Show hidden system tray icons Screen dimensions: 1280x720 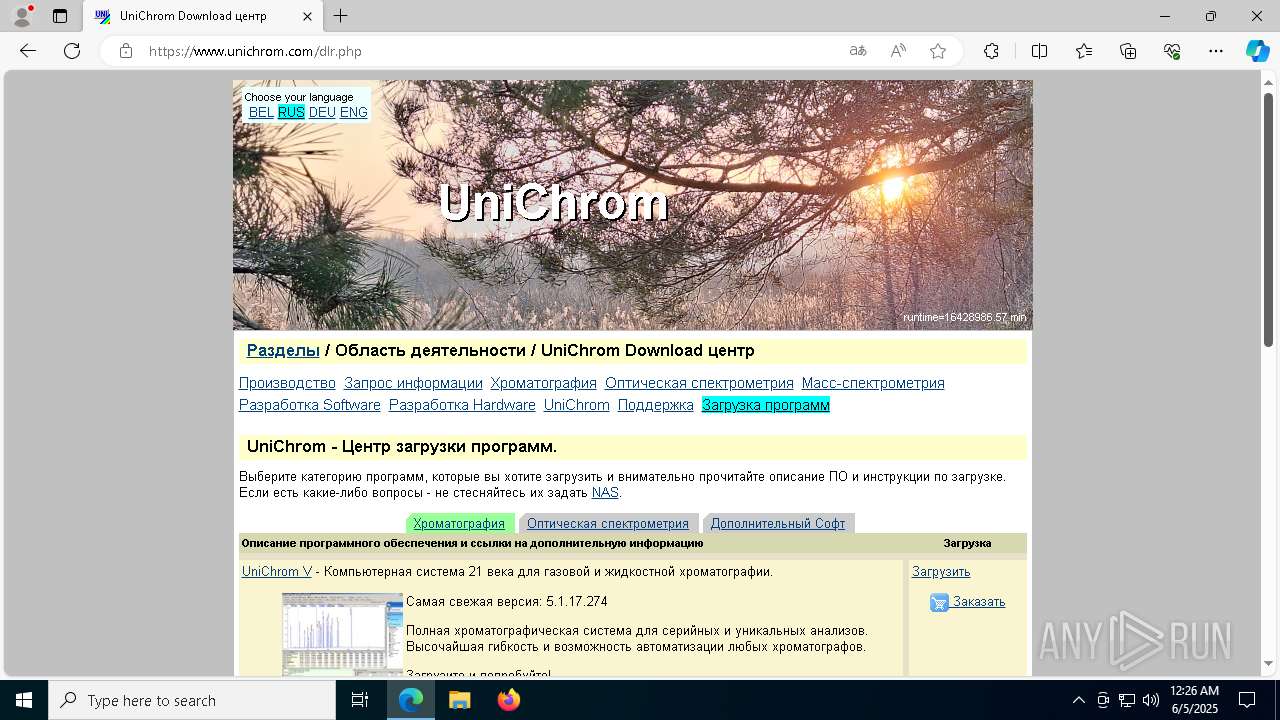point(1078,700)
